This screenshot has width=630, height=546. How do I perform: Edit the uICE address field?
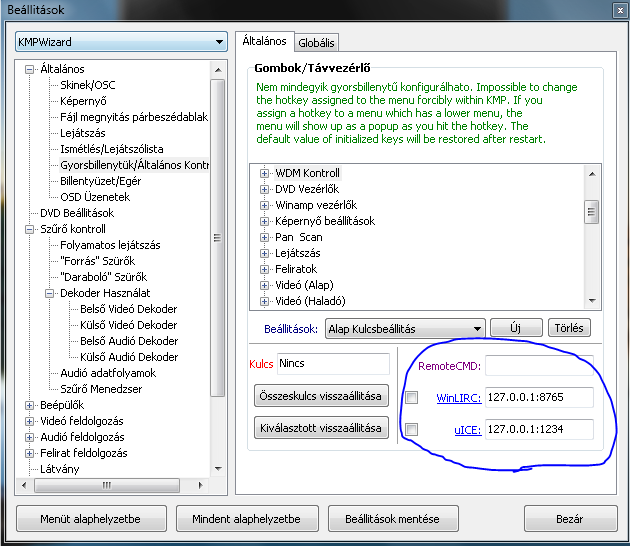pos(539,429)
